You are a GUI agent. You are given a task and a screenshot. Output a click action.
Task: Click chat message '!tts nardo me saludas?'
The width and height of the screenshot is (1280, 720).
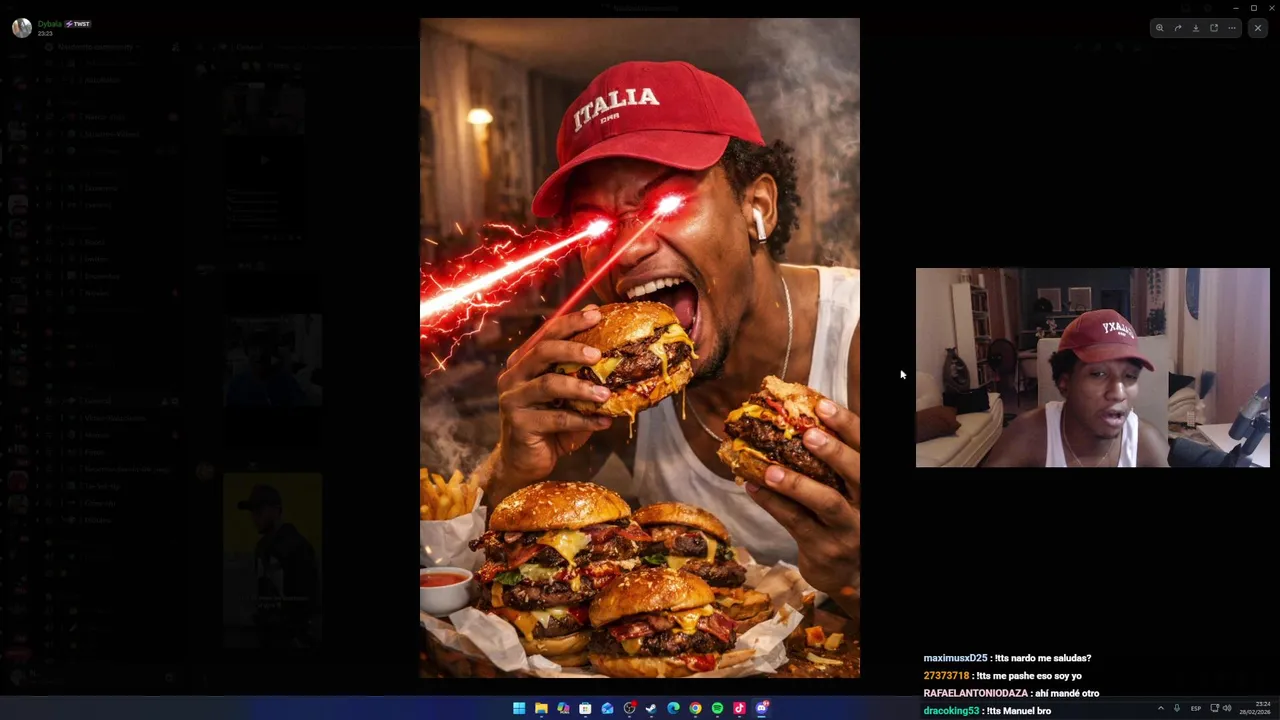click(1044, 658)
